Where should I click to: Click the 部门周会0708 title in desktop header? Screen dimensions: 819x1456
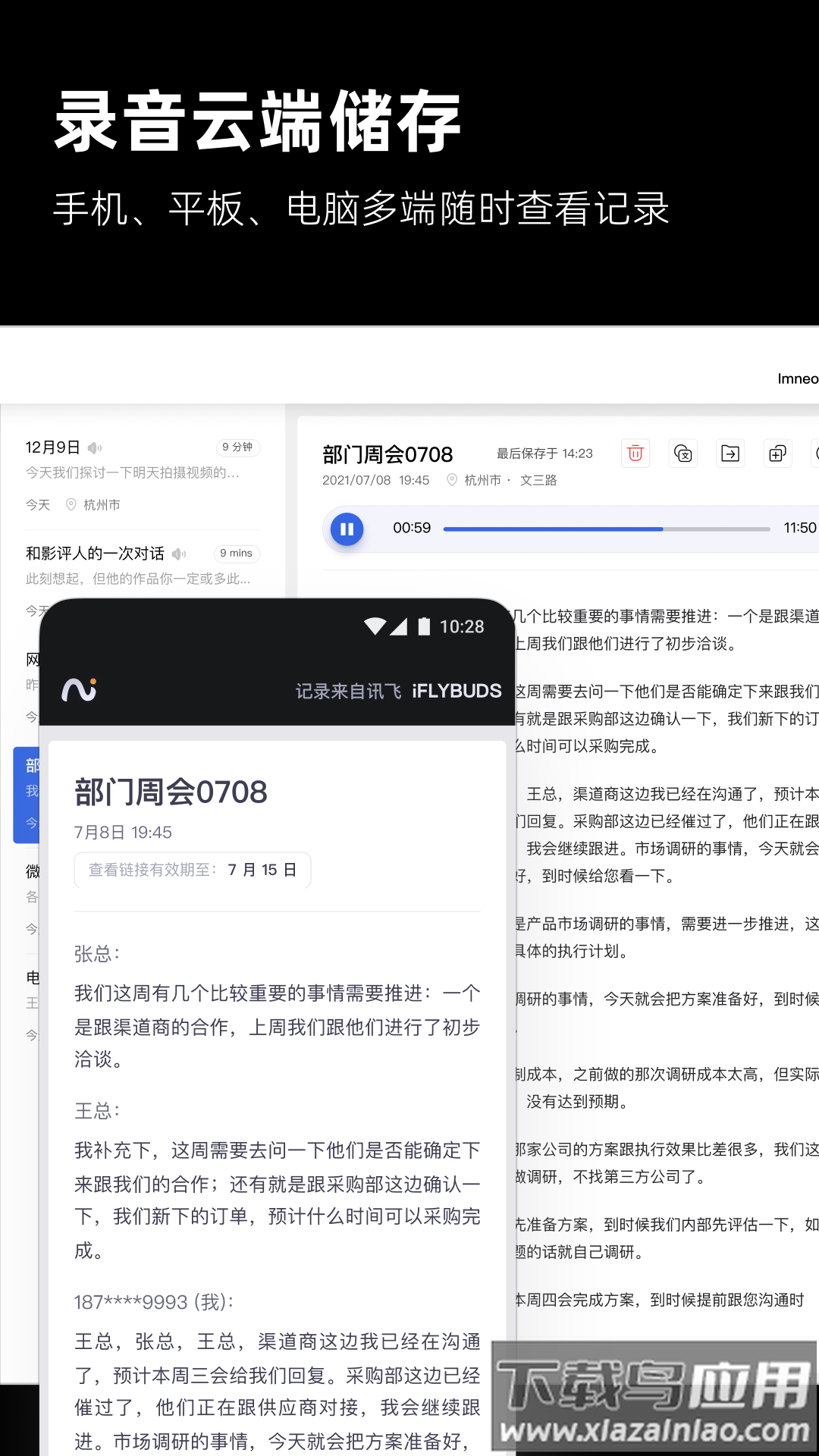click(388, 454)
